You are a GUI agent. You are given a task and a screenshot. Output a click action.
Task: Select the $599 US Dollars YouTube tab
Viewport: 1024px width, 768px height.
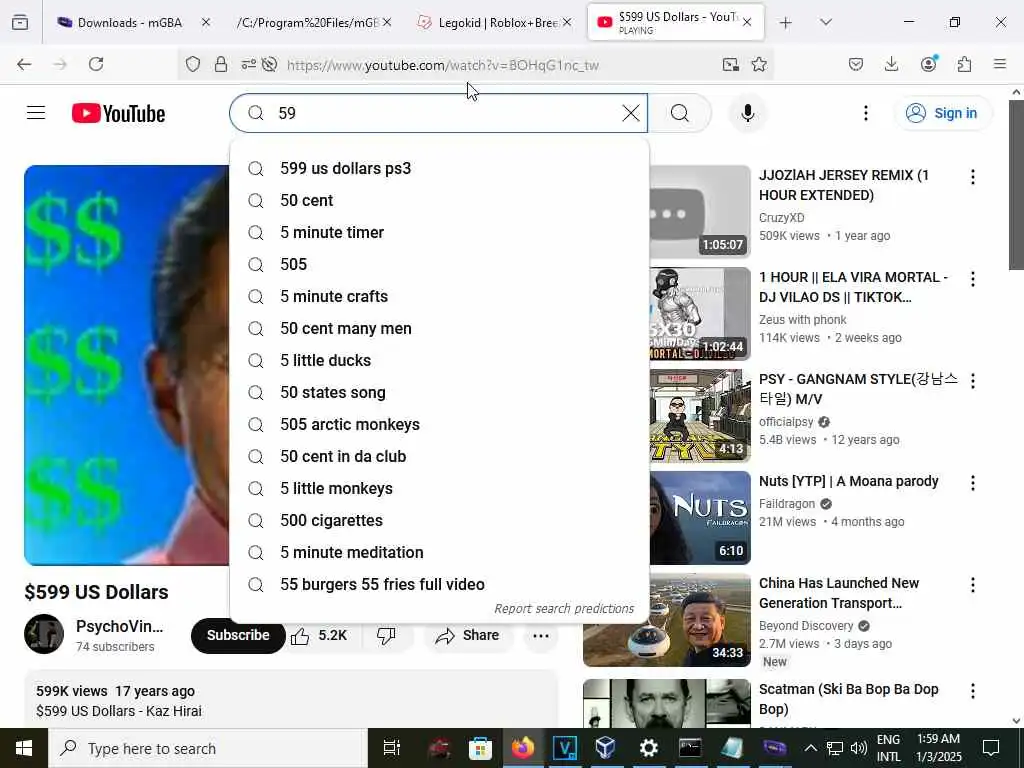coord(676,23)
